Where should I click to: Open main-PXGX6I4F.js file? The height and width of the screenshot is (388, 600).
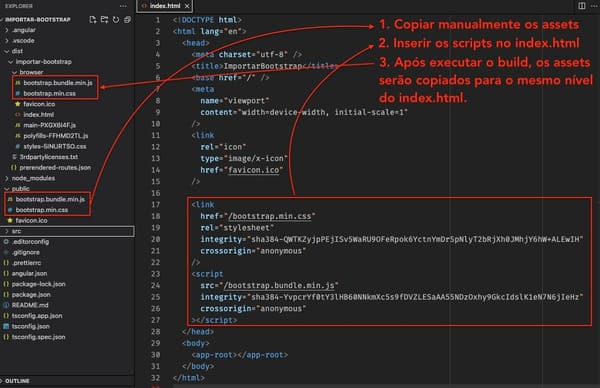point(49,125)
